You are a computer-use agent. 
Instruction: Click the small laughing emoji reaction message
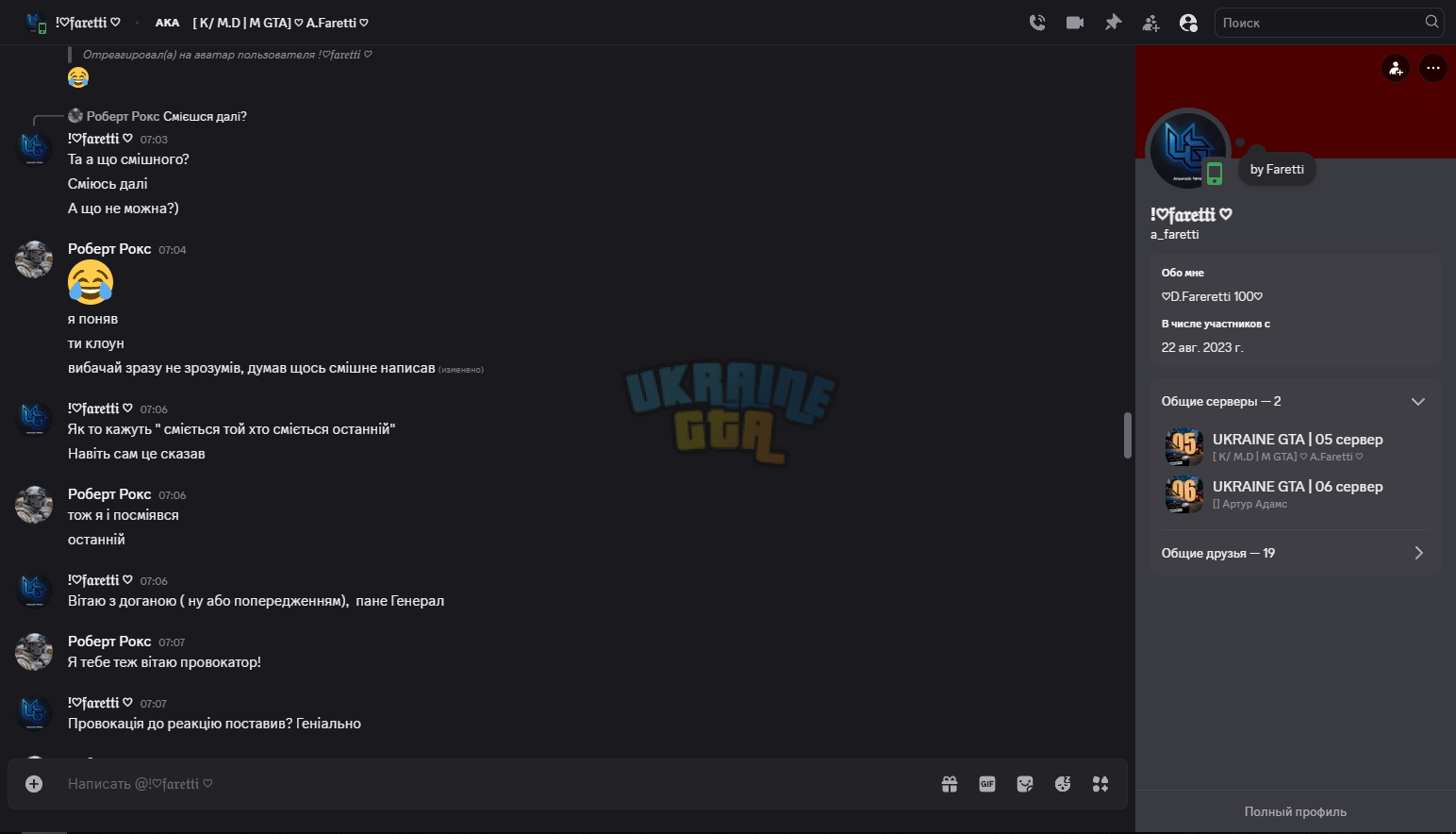[78, 77]
